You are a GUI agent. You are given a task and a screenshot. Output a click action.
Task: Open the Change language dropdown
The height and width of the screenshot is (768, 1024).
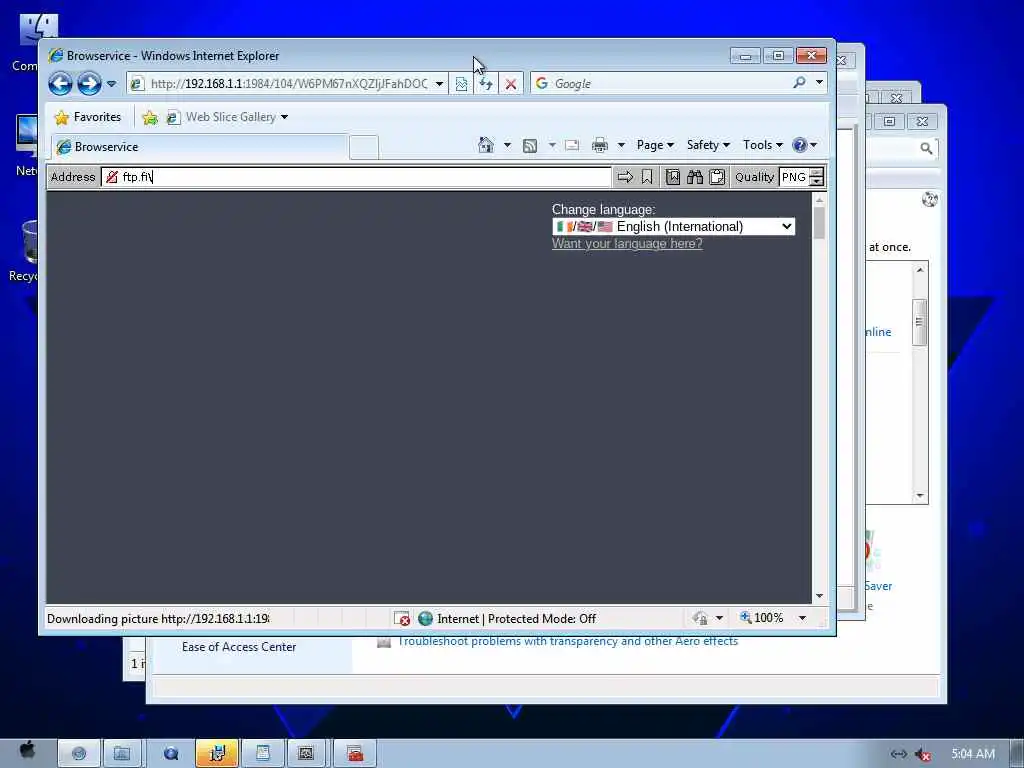pos(673,227)
